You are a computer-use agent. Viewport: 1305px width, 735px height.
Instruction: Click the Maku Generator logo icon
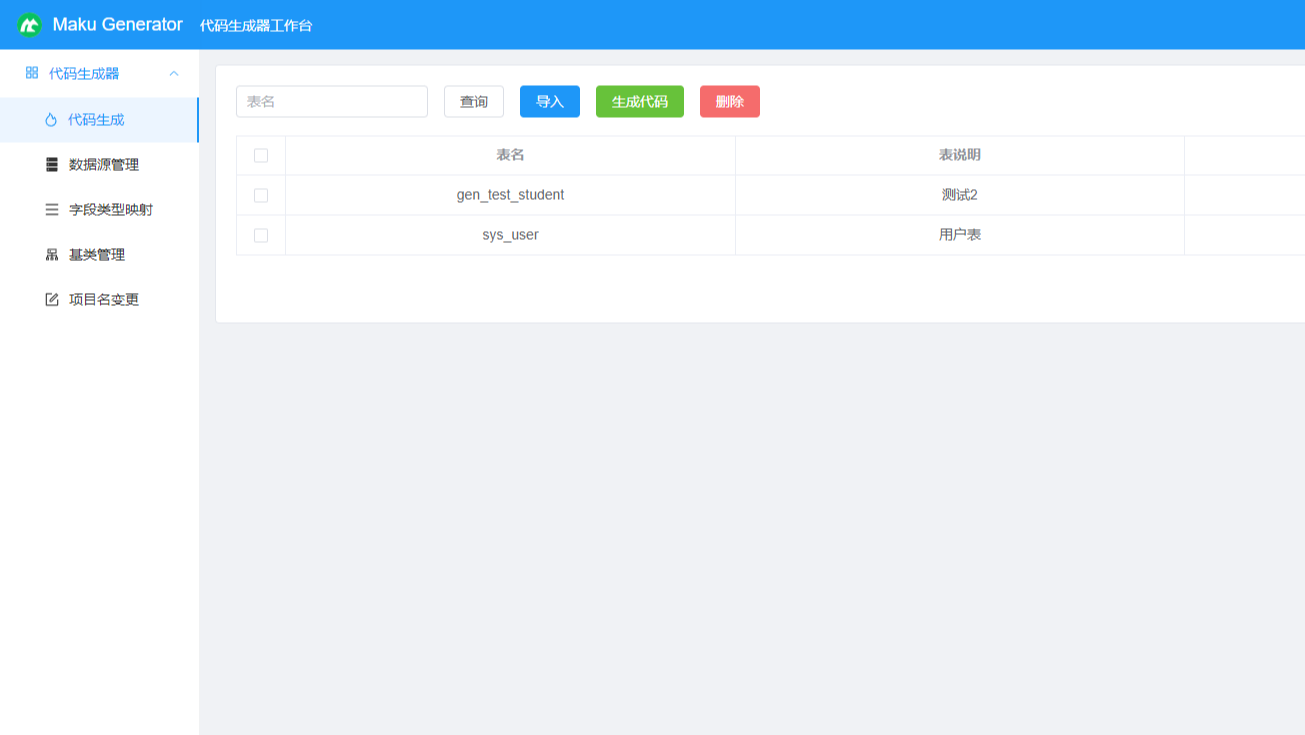click(x=29, y=25)
